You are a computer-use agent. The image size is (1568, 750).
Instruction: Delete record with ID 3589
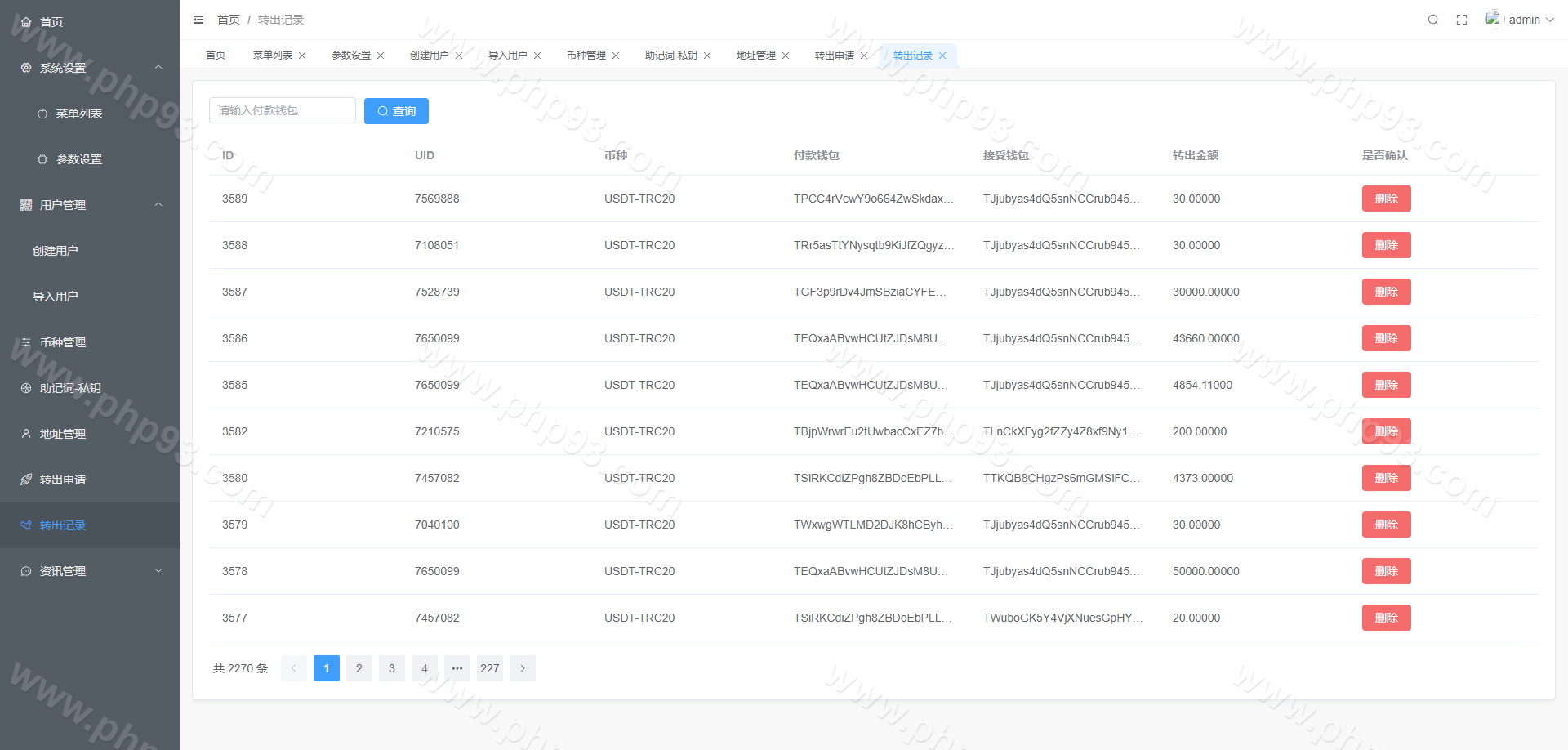1386,199
